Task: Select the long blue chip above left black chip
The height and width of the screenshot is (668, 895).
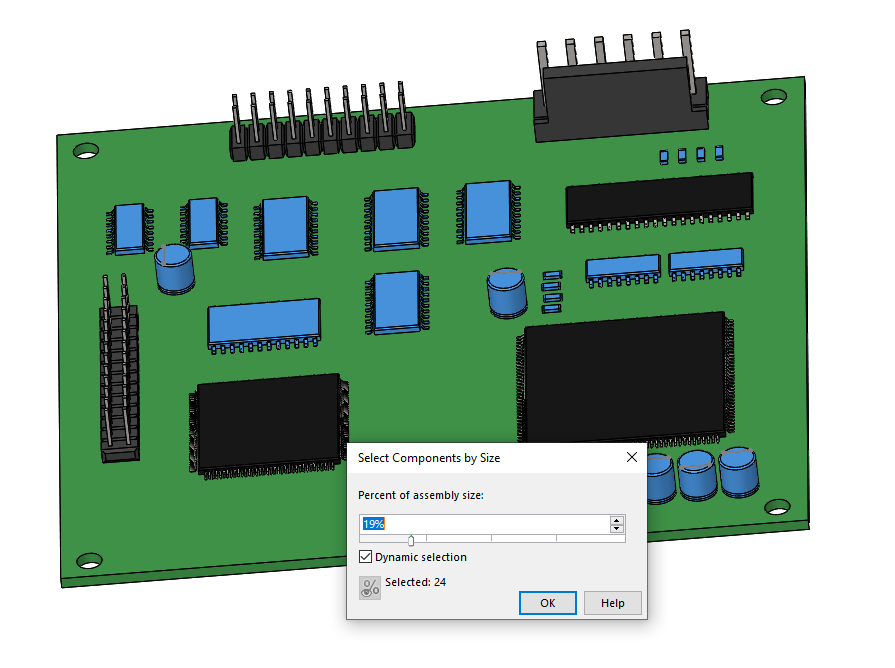Action: point(264,322)
